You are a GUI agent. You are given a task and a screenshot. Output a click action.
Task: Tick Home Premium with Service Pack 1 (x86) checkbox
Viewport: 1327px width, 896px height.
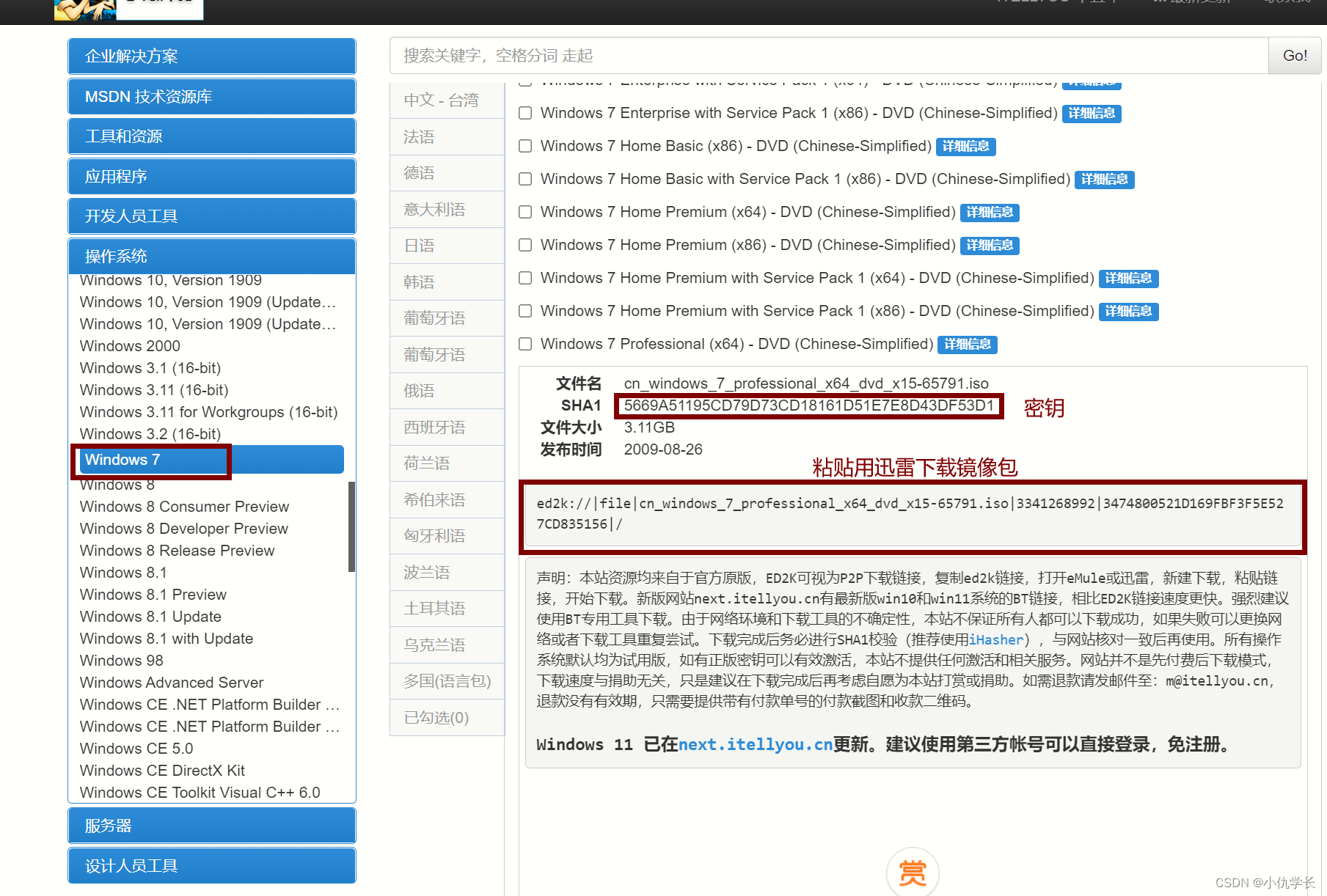(525, 311)
